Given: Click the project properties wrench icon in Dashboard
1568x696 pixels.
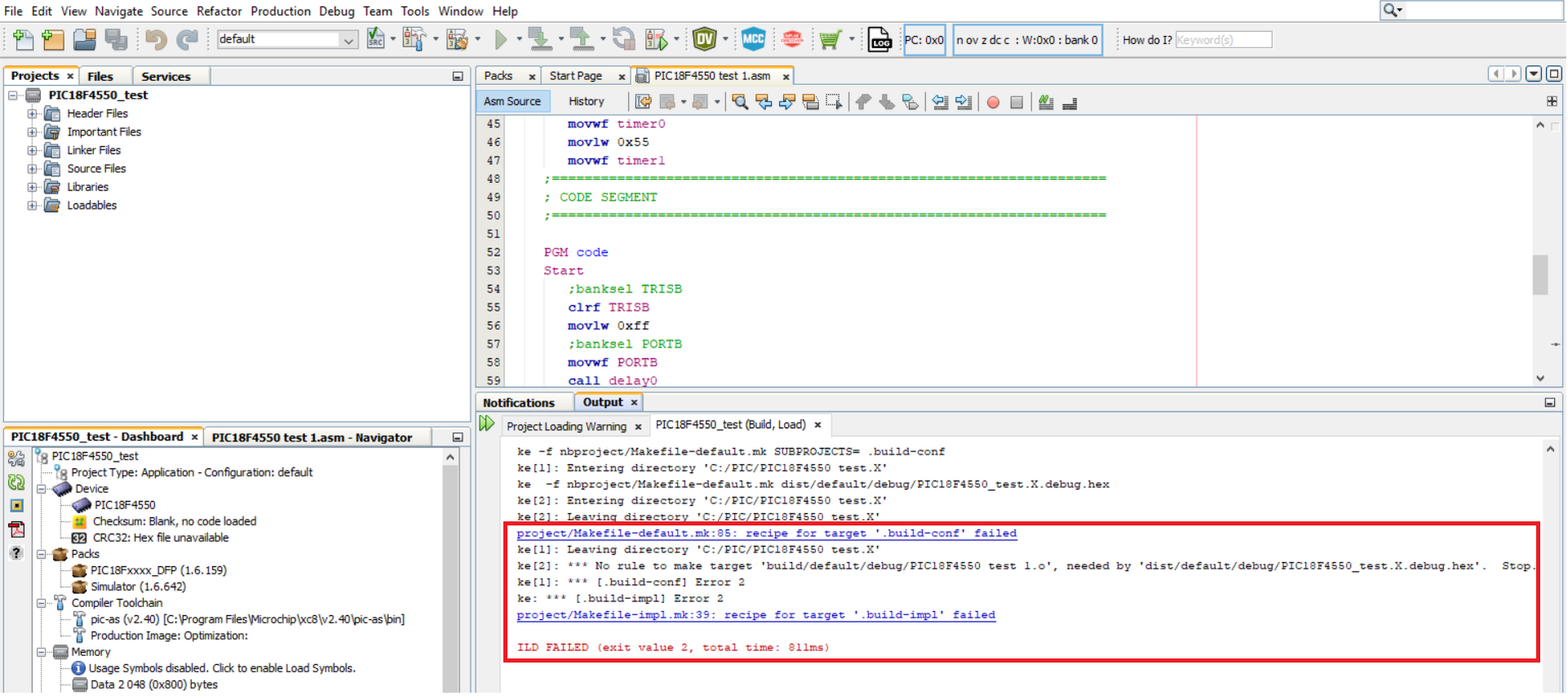Looking at the screenshot, I should click(x=16, y=458).
